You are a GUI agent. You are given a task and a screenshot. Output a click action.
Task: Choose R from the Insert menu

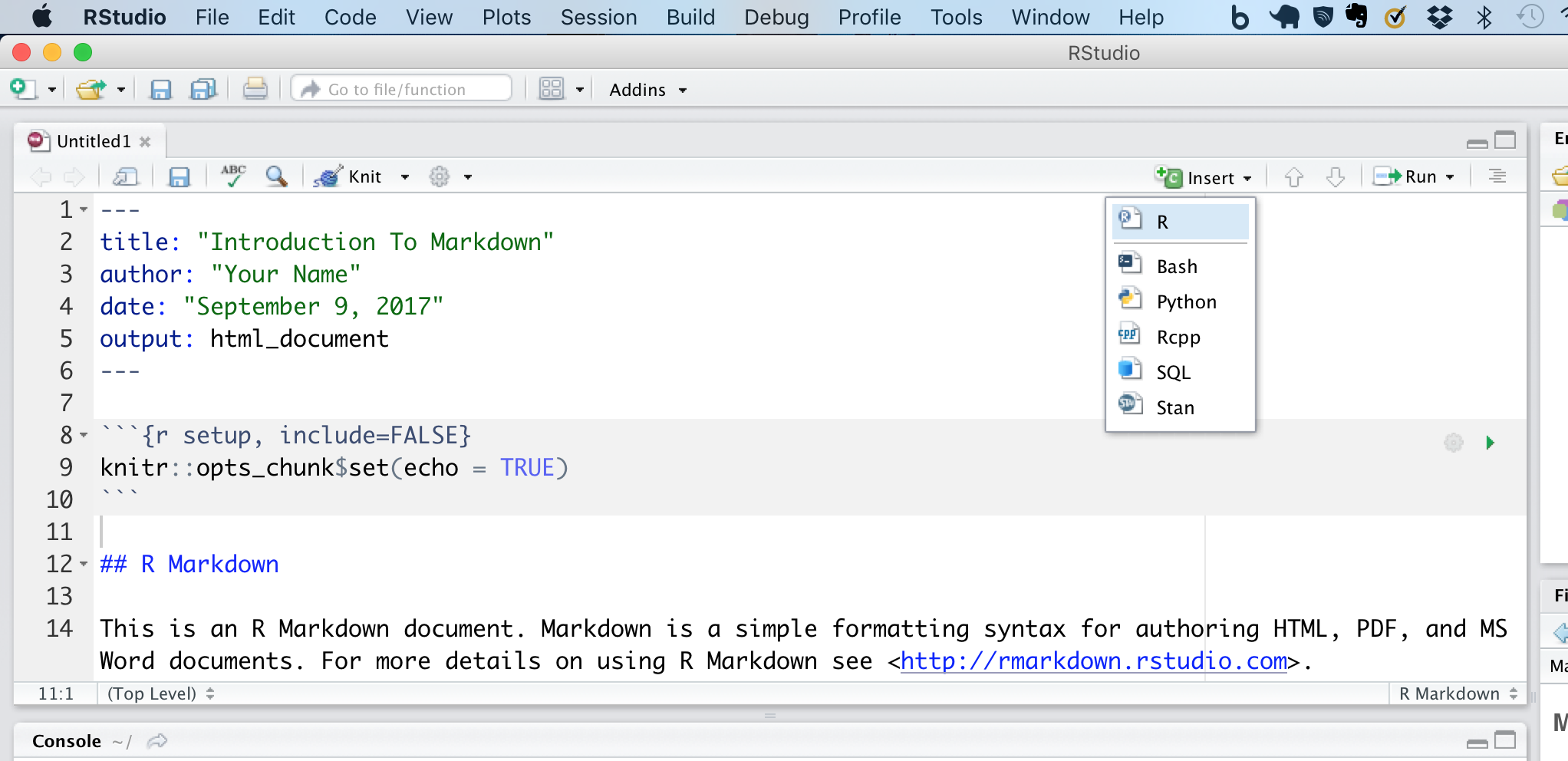point(1181,222)
